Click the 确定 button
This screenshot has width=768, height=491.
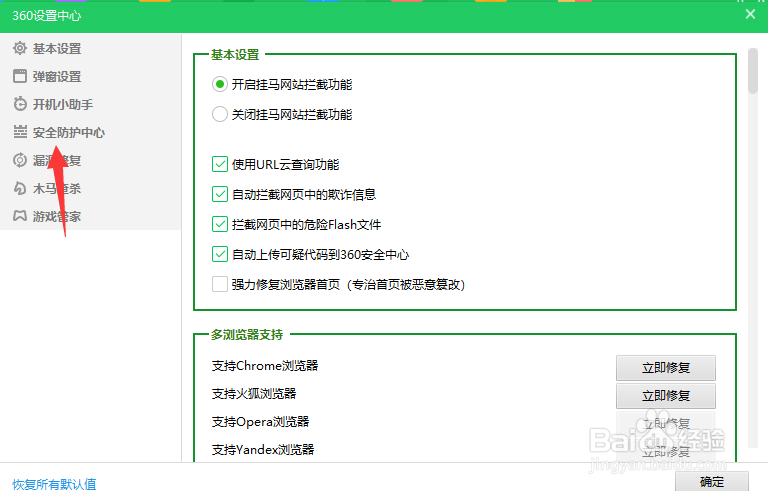(712, 481)
